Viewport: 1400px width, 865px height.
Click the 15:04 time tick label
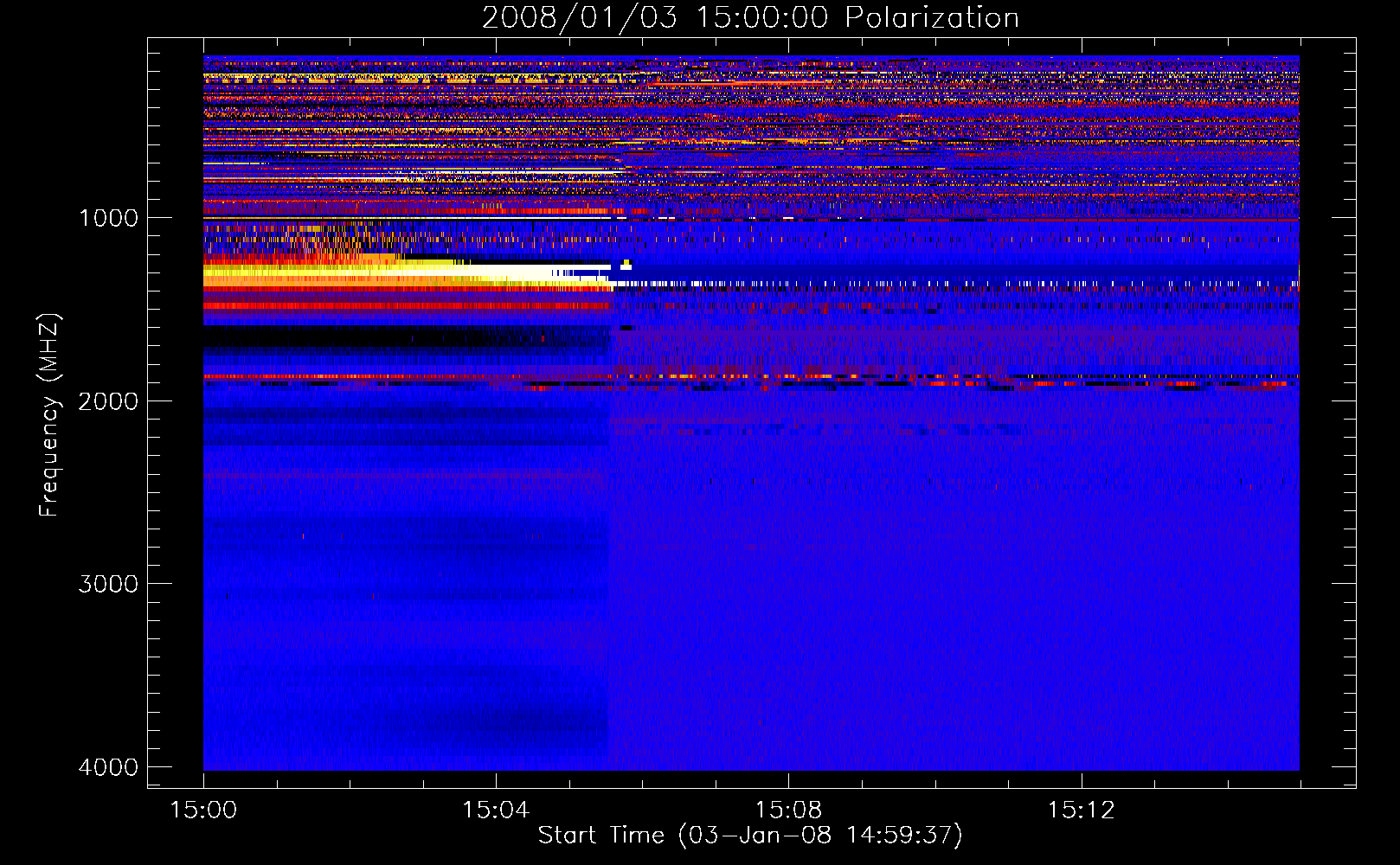coord(496,811)
